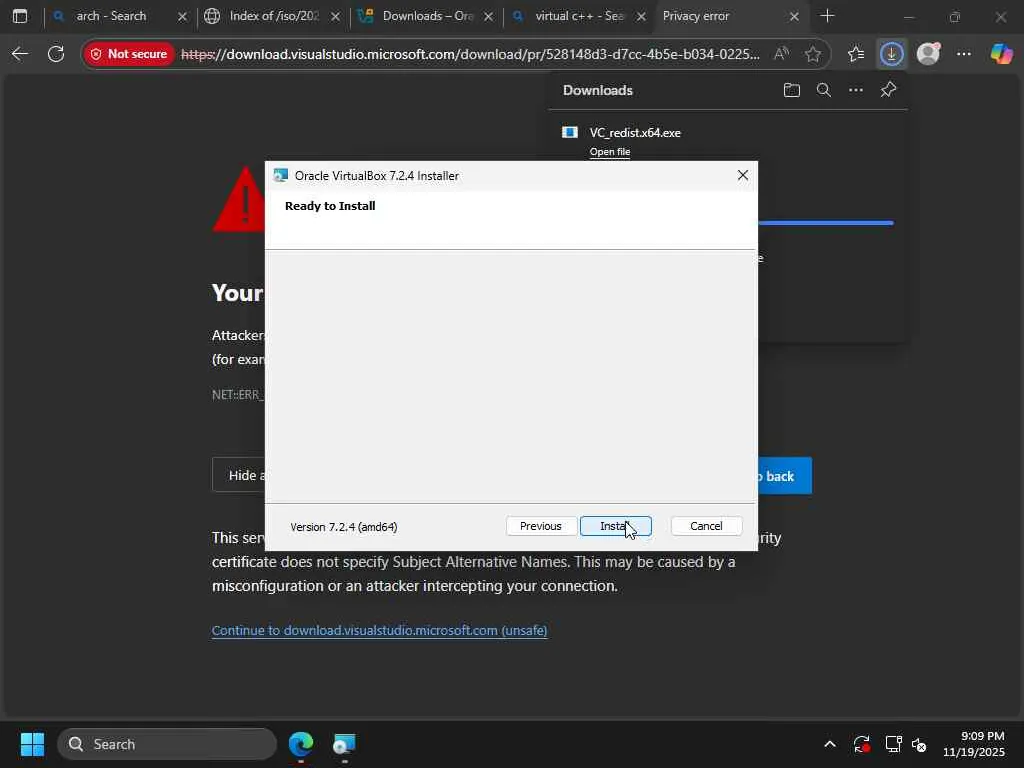The height and width of the screenshot is (768, 1024).
Task: Toggle the Downloads toolbar button
Action: click(x=891, y=54)
